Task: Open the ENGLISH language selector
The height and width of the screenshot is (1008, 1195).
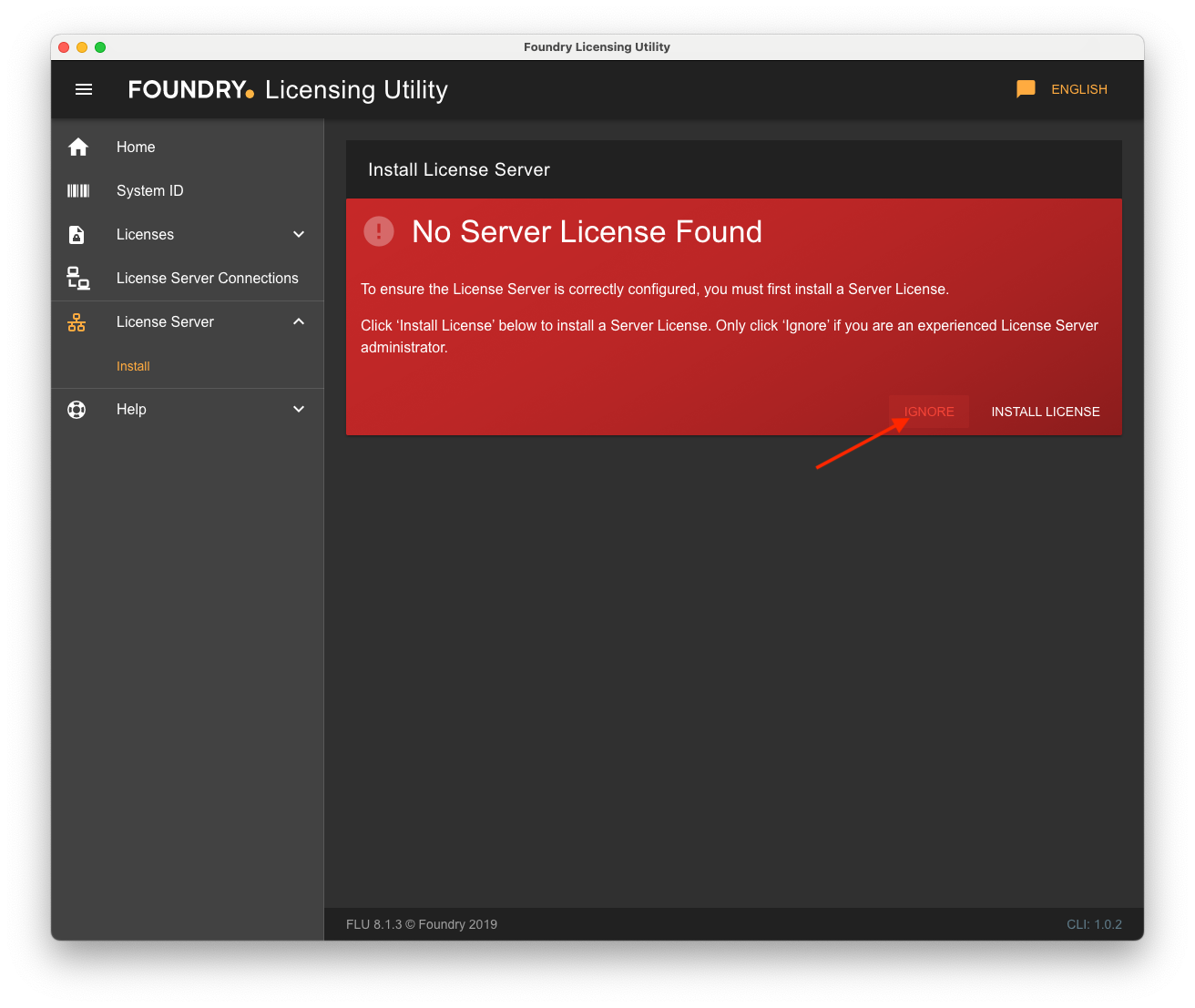Action: 1078,89
